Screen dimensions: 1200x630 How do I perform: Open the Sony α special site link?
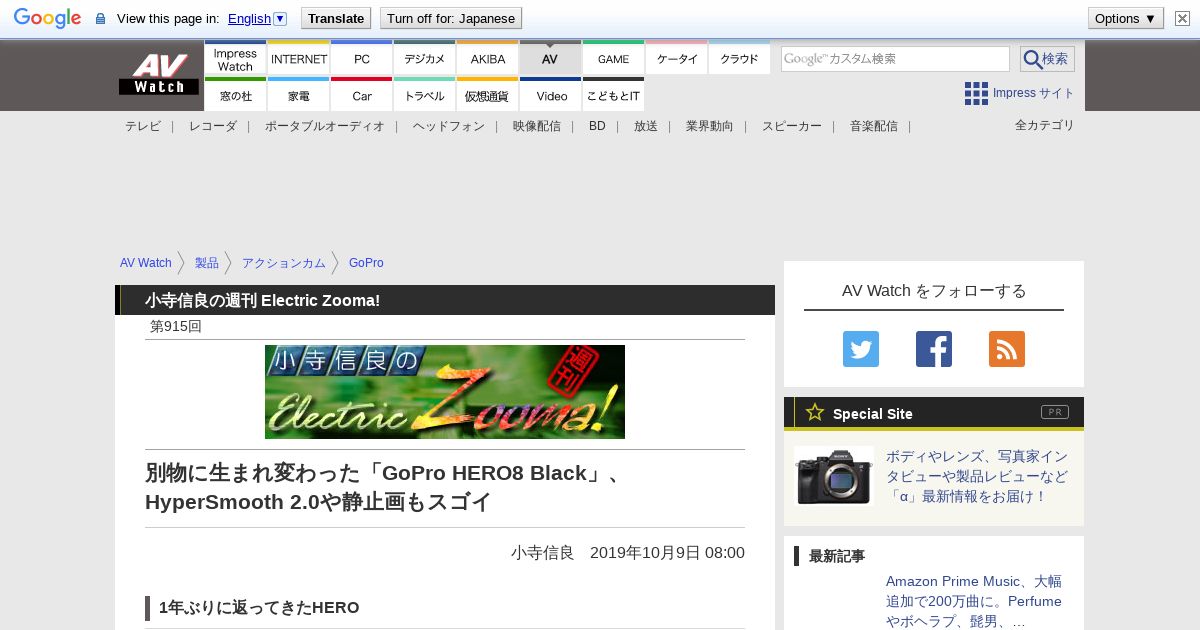(x=977, y=476)
